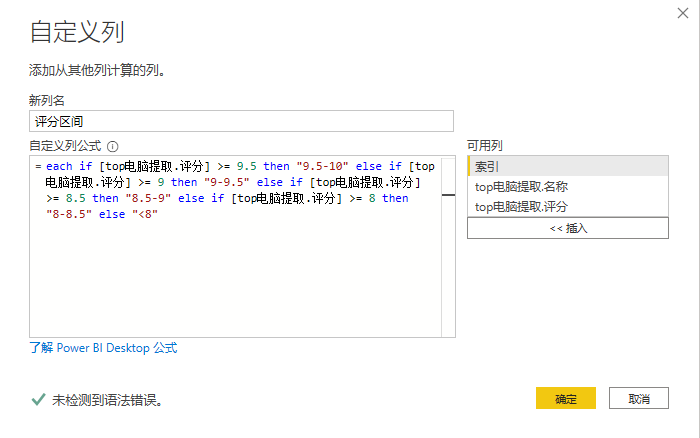The image size is (700, 438).
Task: Select top电脑提取.名称 in available columns
Action: pyautogui.click(x=567, y=186)
